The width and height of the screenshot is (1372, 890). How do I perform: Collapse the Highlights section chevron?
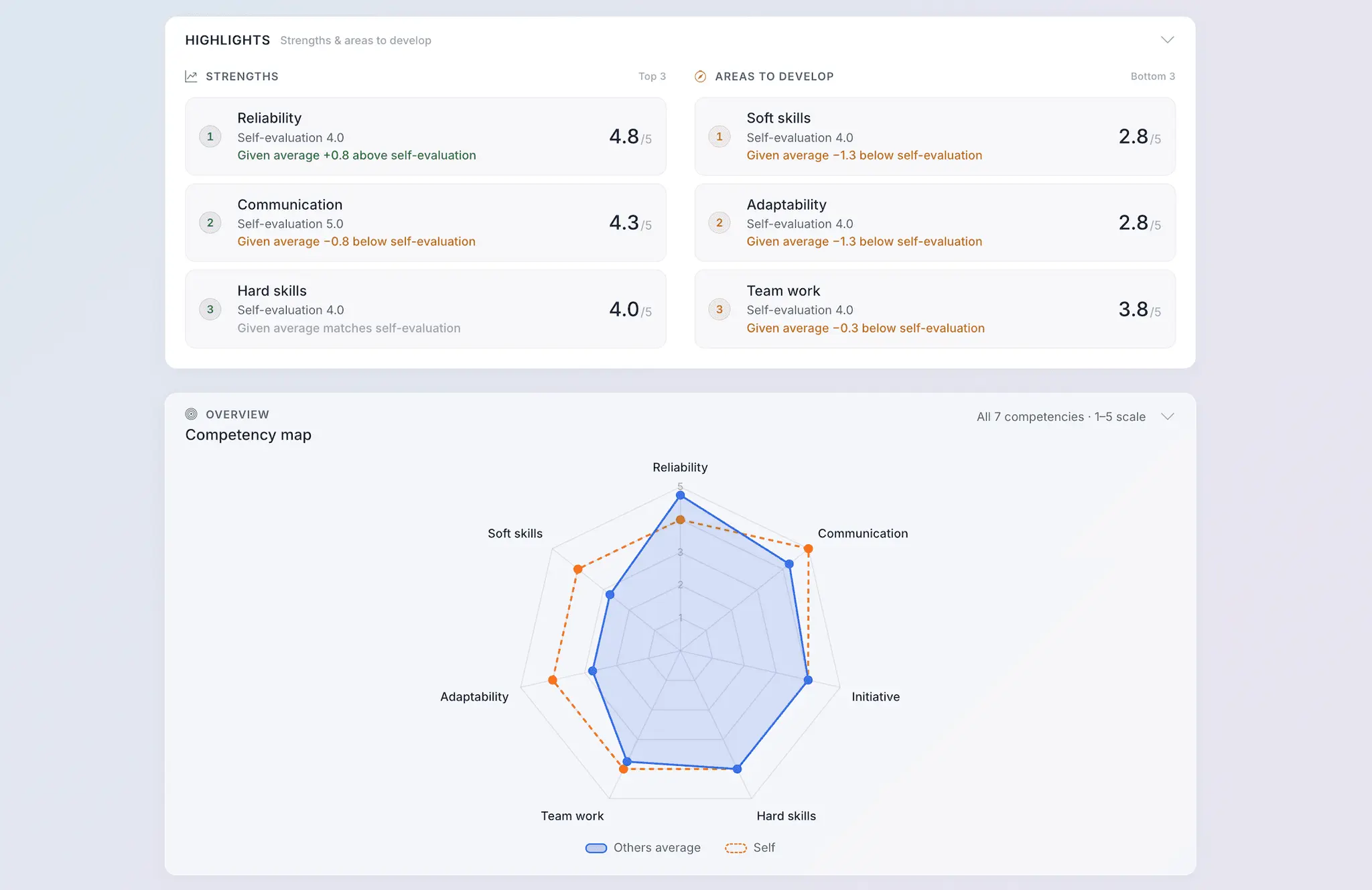1167,40
